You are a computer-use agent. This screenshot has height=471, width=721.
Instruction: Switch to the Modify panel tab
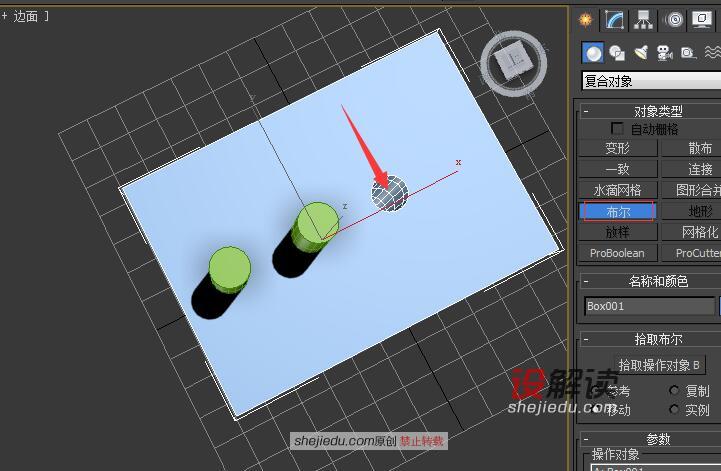click(614, 20)
